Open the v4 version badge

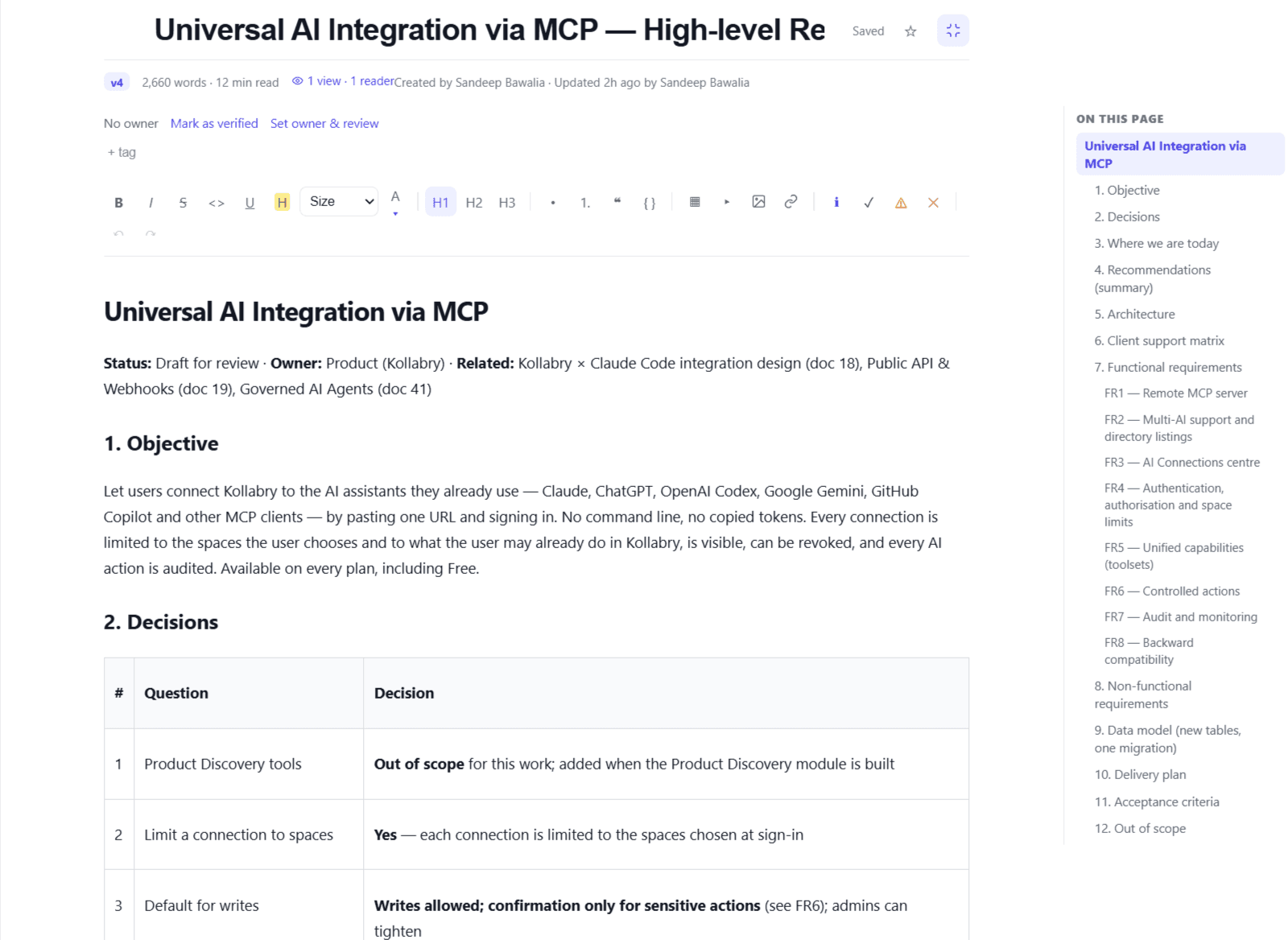pos(117,82)
